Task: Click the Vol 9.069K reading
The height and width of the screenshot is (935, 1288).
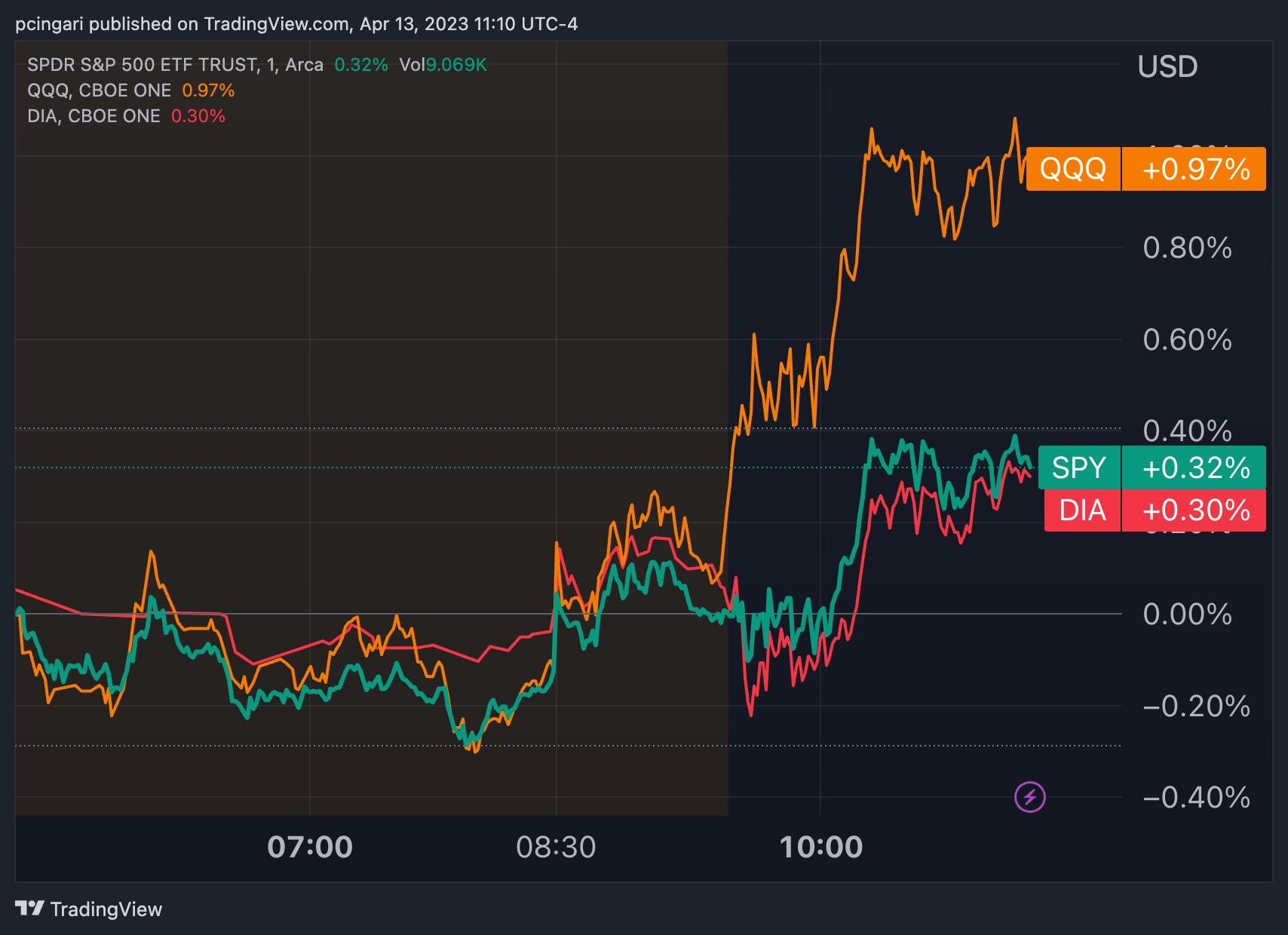Action: [443, 65]
